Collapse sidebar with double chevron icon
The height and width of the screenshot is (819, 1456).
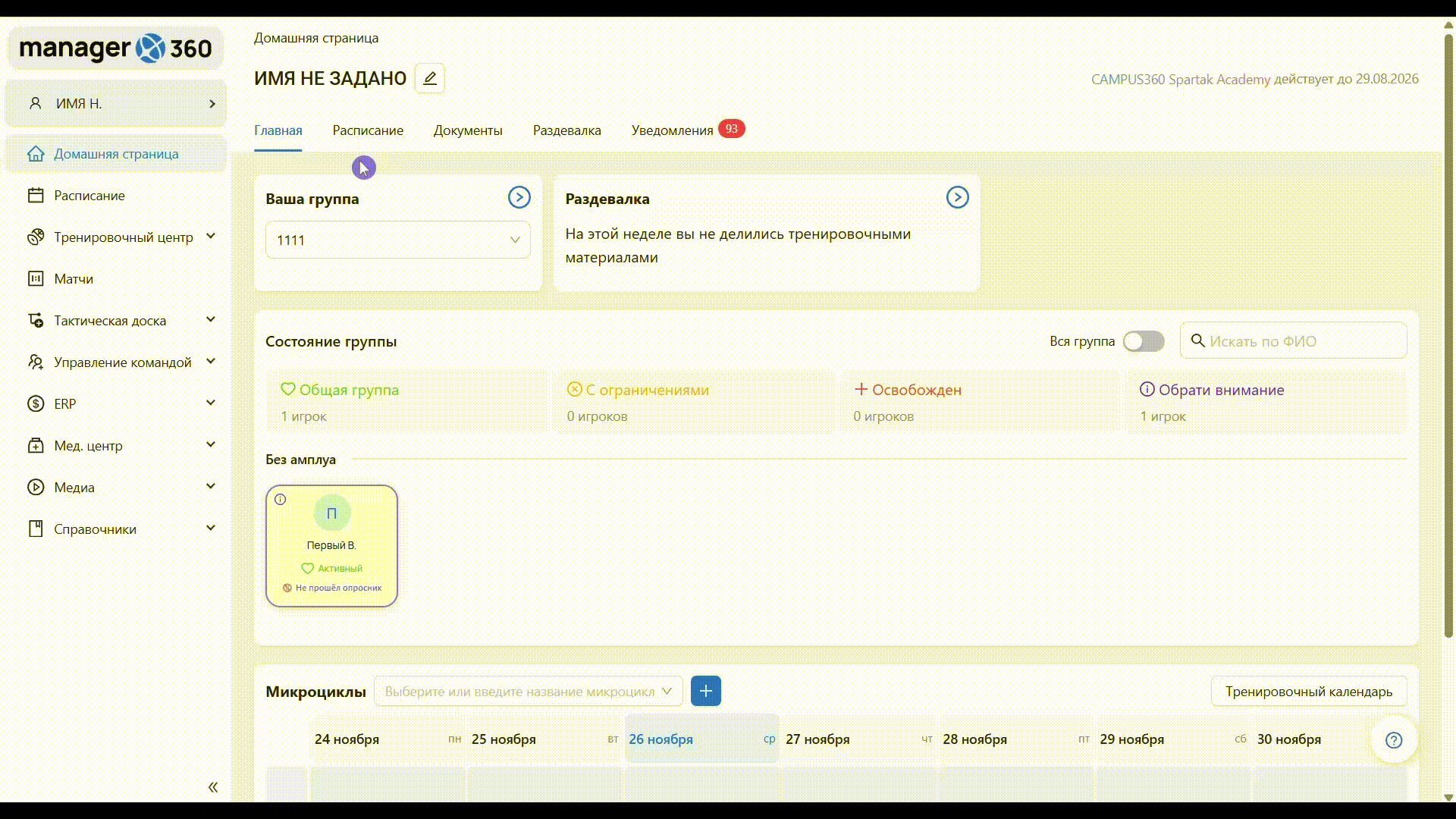213,787
